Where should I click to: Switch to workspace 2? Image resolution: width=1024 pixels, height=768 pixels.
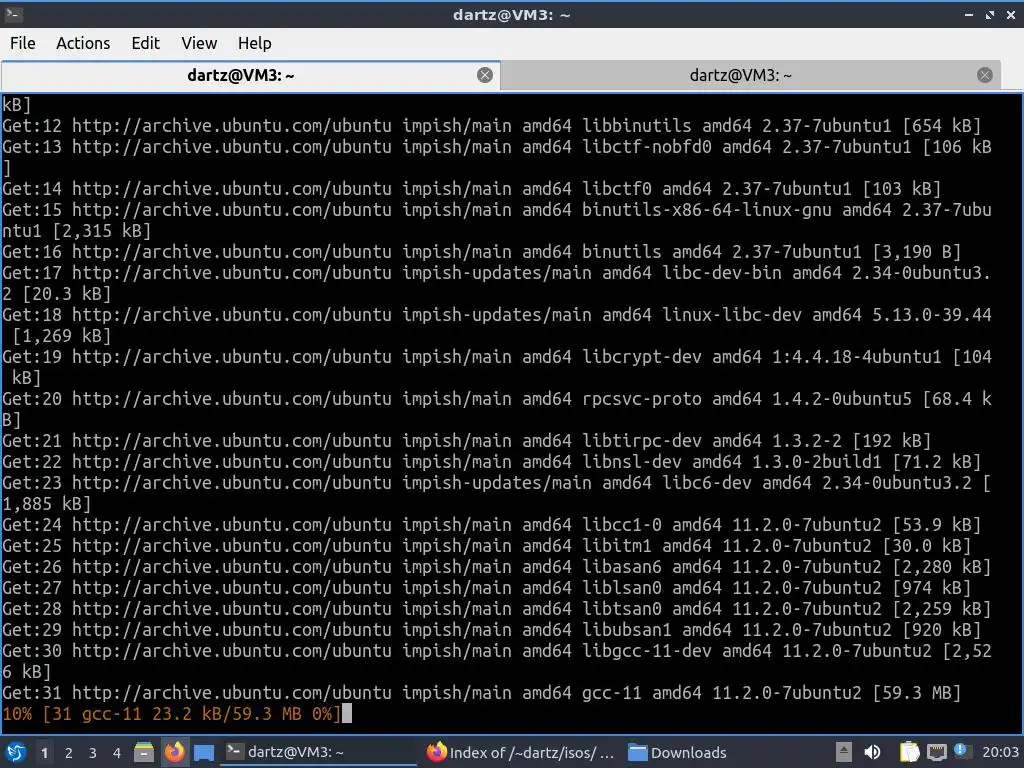coord(68,753)
